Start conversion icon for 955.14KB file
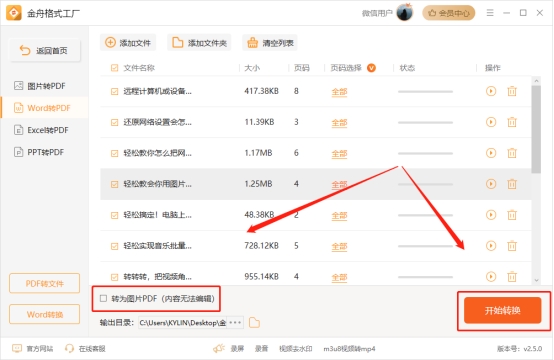This screenshot has height=360, width=554. 491,277
